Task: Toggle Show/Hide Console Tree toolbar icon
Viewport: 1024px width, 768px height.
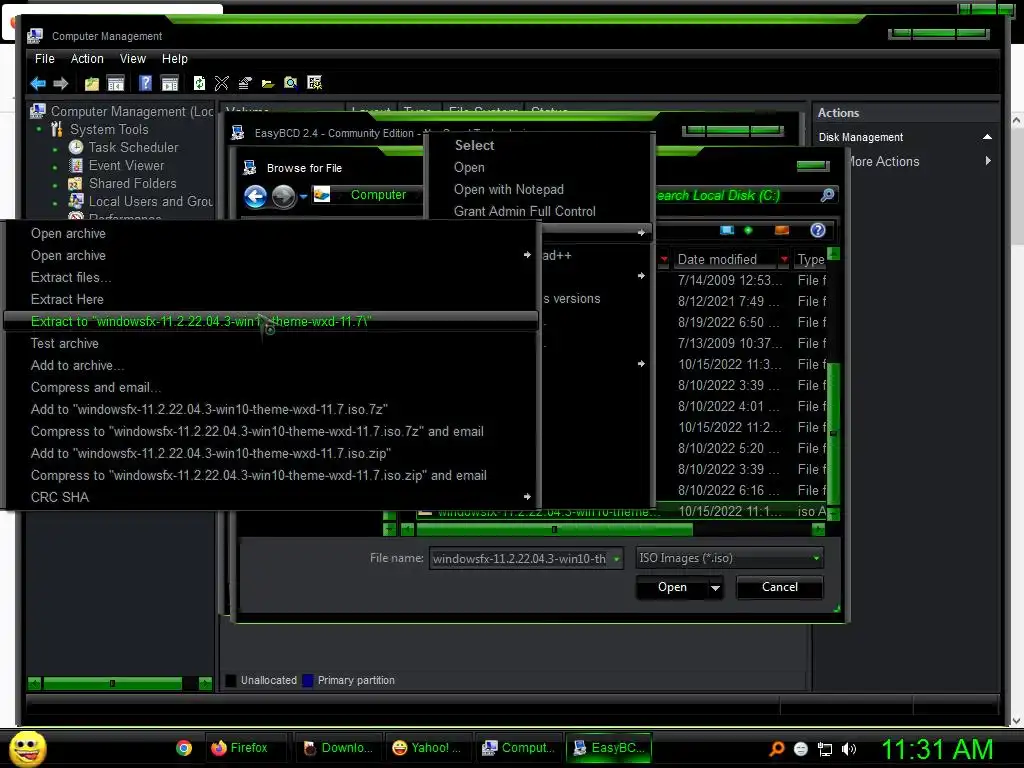Action: (x=116, y=84)
